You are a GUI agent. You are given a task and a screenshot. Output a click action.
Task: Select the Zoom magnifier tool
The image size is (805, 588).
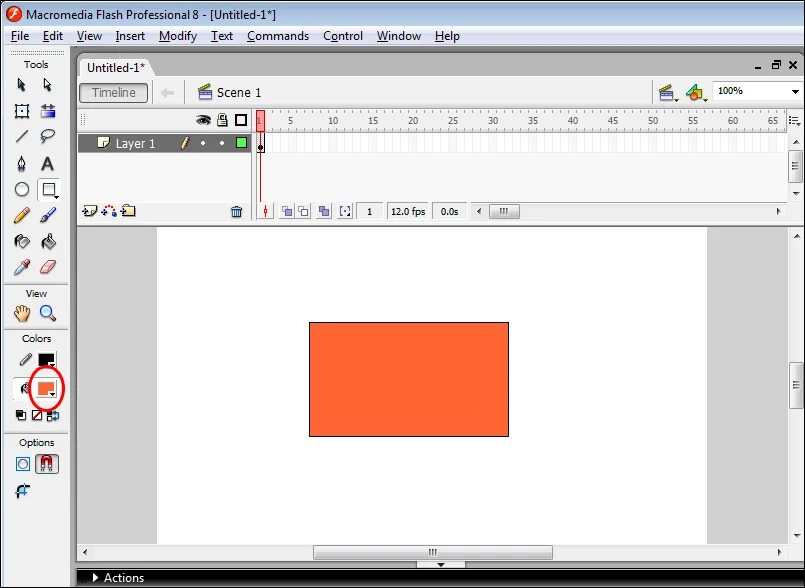click(x=48, y=313)
